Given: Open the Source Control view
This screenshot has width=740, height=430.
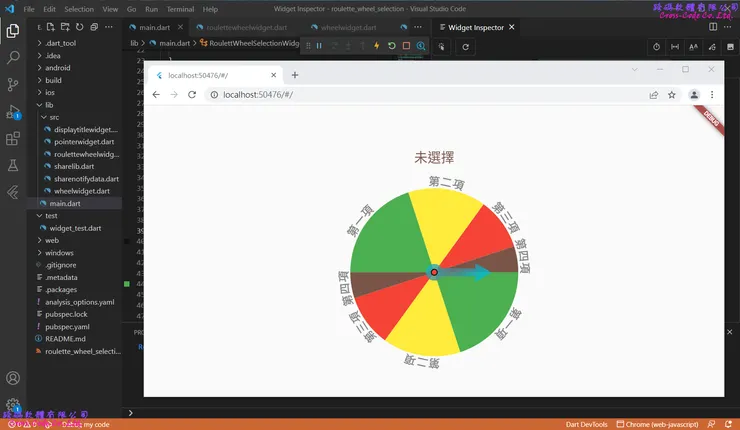Looking at the screenshot, I should point(13,84).
